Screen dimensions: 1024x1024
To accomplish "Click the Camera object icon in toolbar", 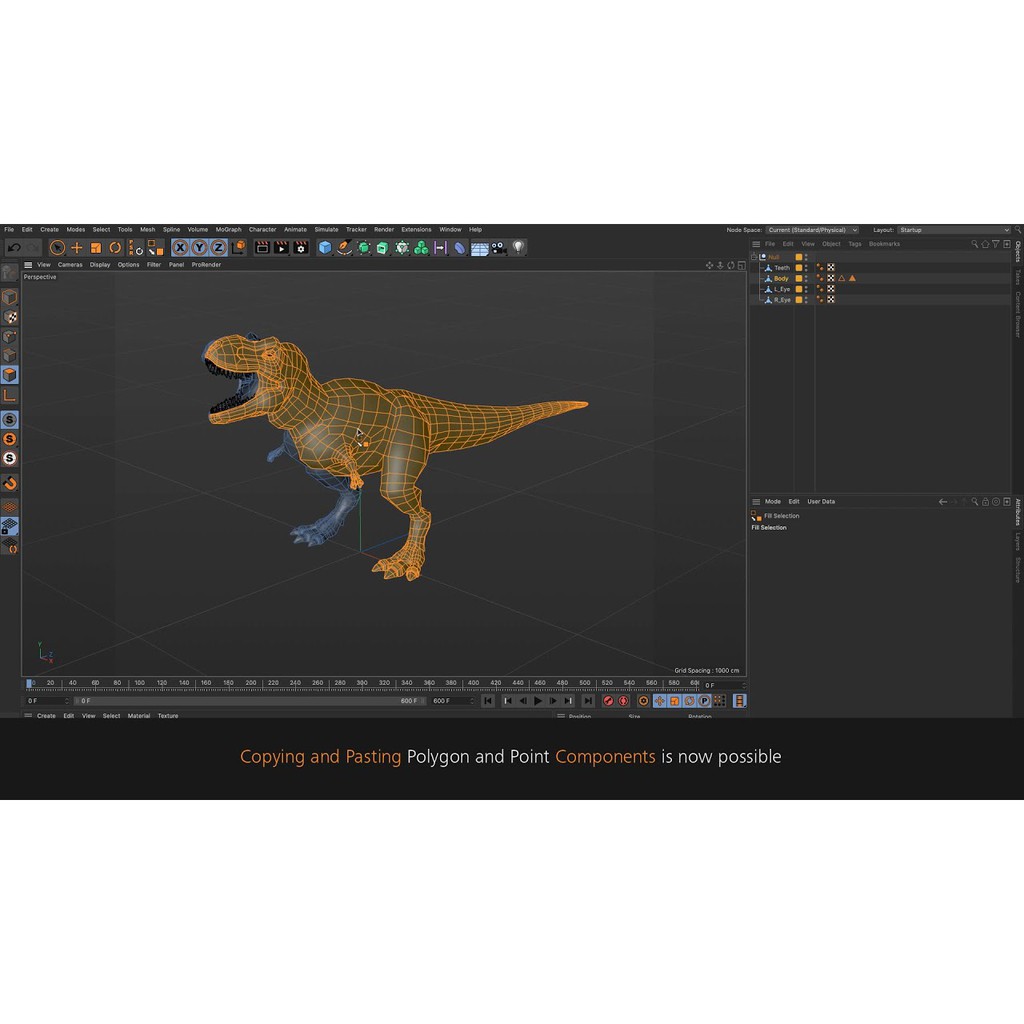I will [x=498, y=247].
